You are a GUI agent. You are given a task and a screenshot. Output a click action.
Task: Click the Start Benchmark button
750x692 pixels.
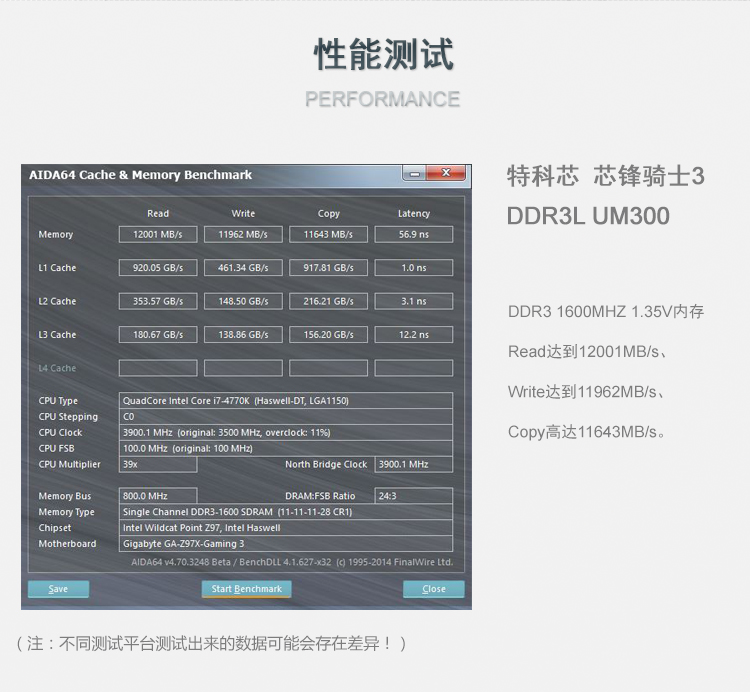tap(246, 589)
